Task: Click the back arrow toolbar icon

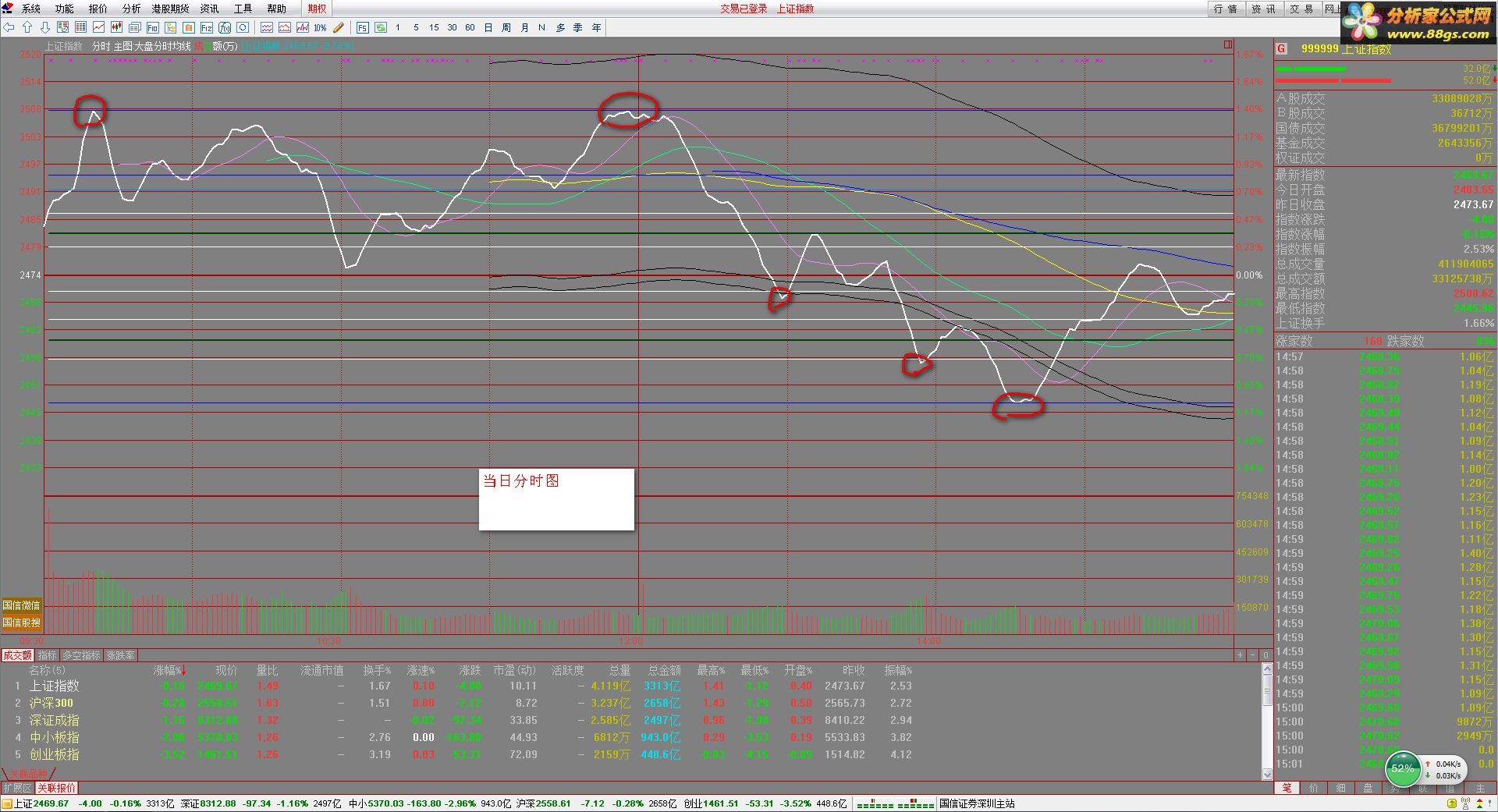Action: click(9, 27)
